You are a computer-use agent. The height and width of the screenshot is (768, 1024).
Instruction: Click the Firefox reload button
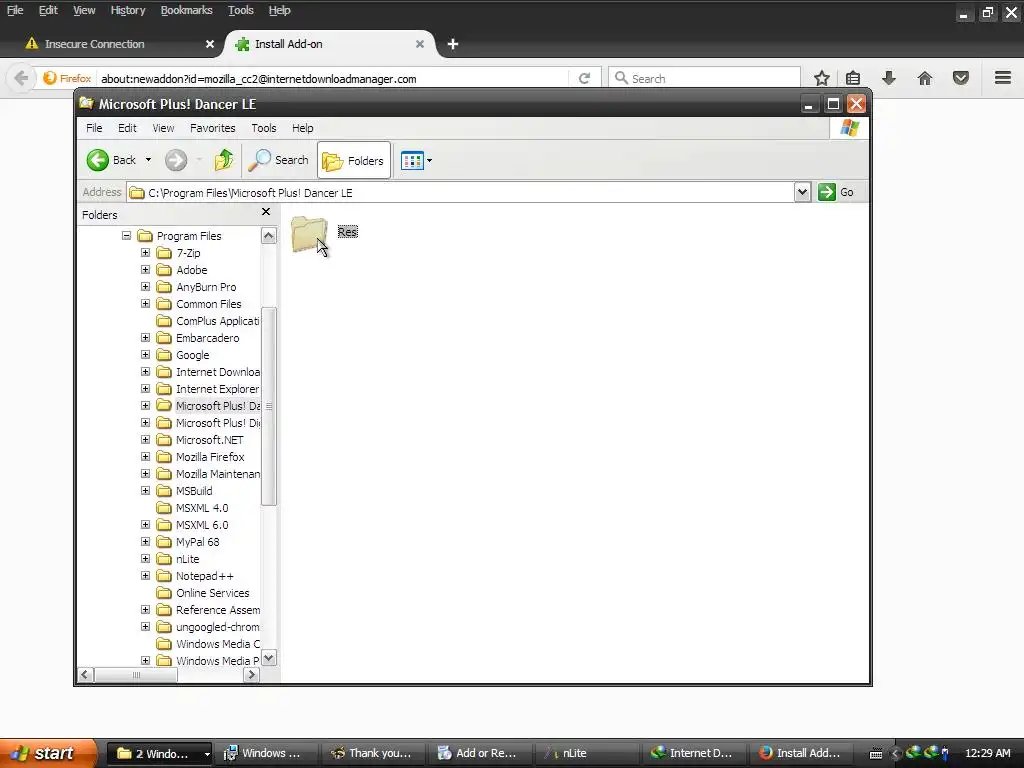tap(584, 78)
